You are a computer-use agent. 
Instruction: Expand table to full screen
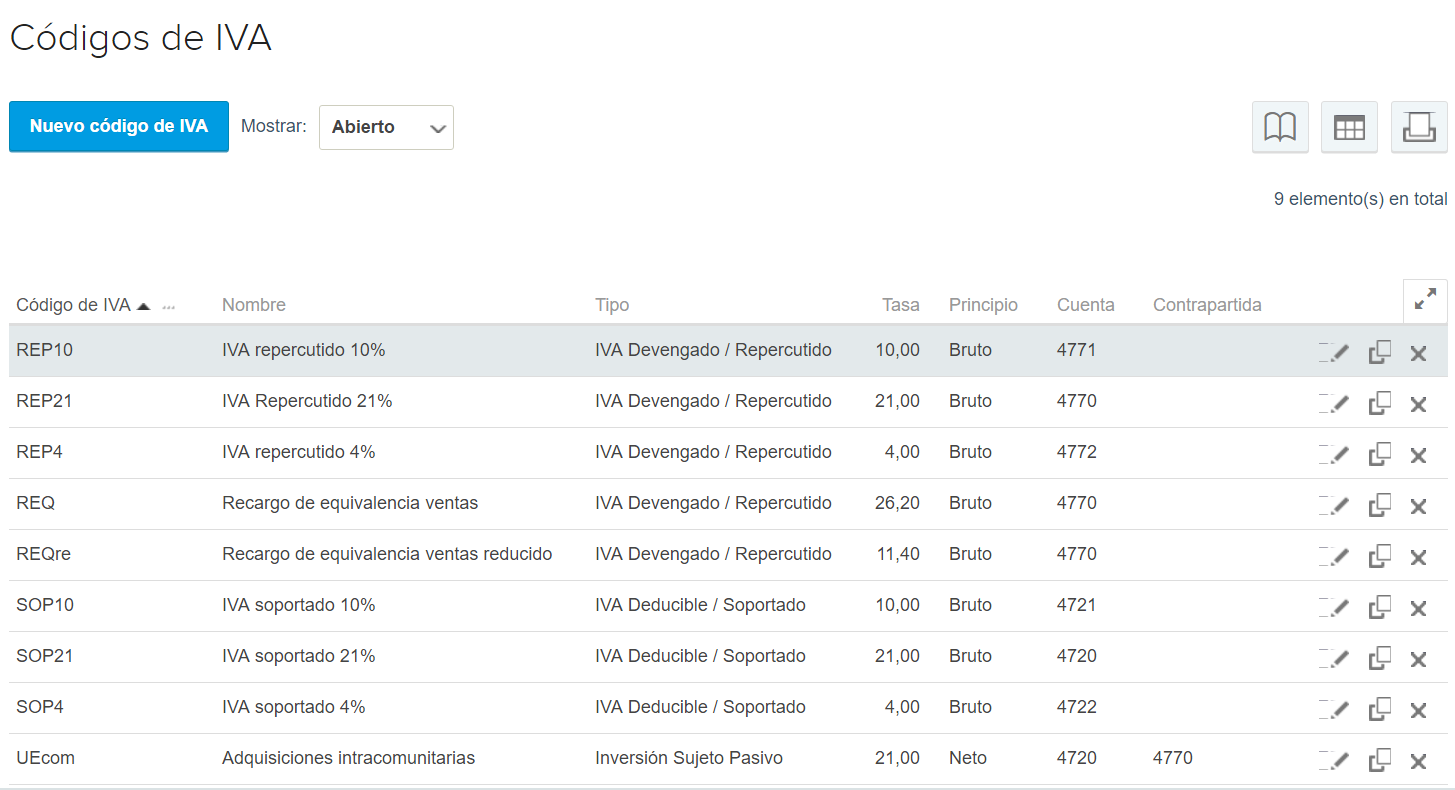coord(1425,300)
